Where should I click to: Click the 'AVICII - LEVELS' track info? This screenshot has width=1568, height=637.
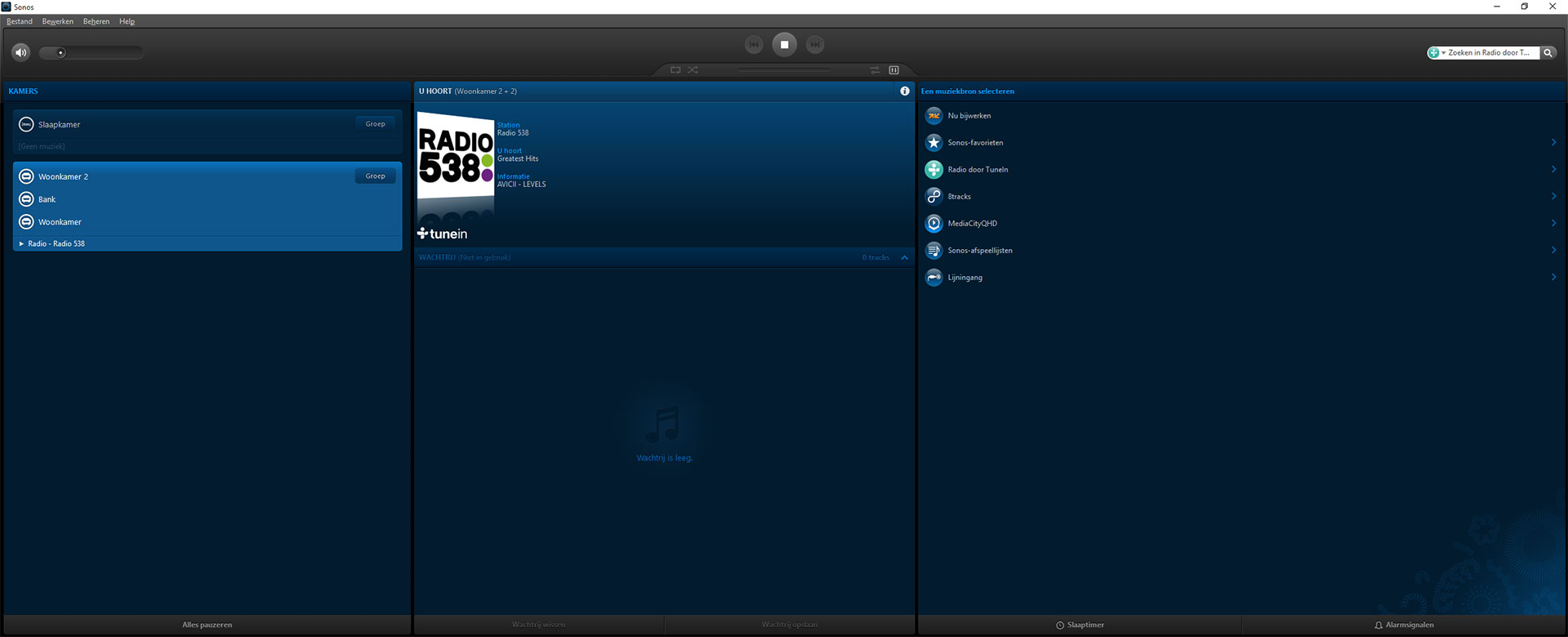pyautogui.click(x=522, y=185)
